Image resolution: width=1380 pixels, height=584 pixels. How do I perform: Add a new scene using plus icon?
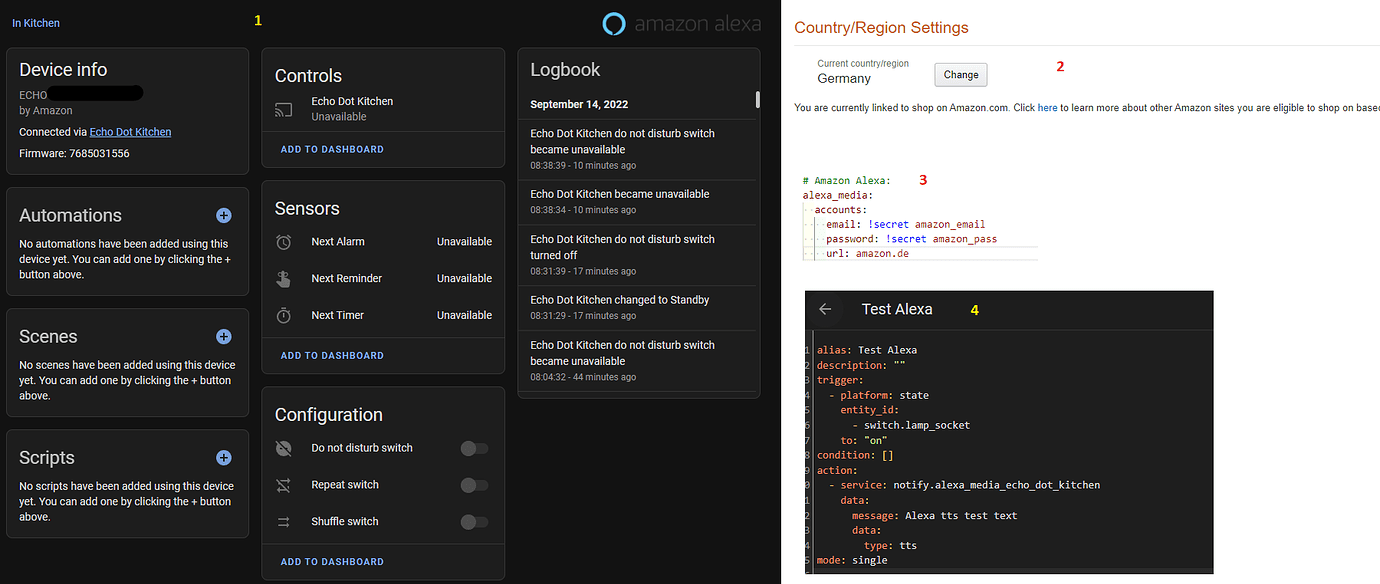coord(223,336)
